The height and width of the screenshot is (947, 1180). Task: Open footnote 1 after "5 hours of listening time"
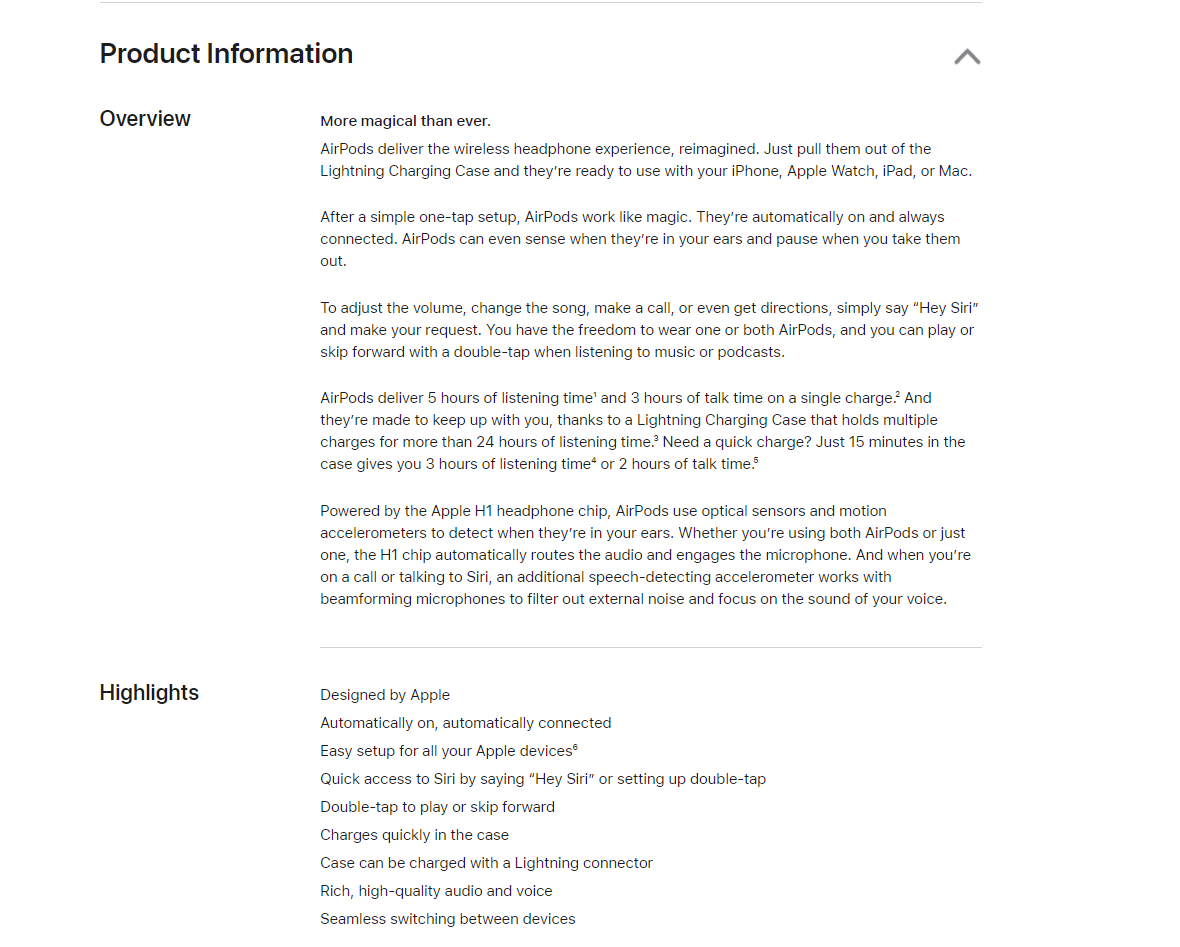pos(595,393)
